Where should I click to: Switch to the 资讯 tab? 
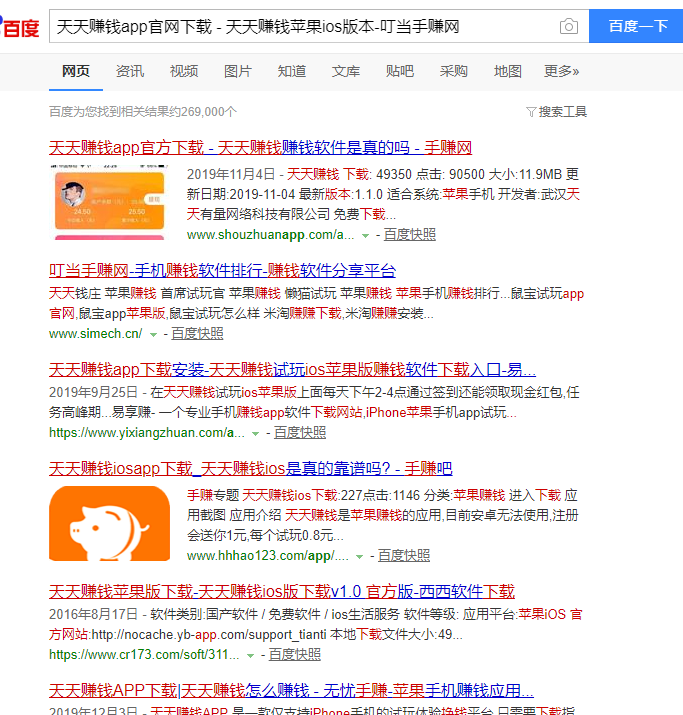click(x=129, y=71)
